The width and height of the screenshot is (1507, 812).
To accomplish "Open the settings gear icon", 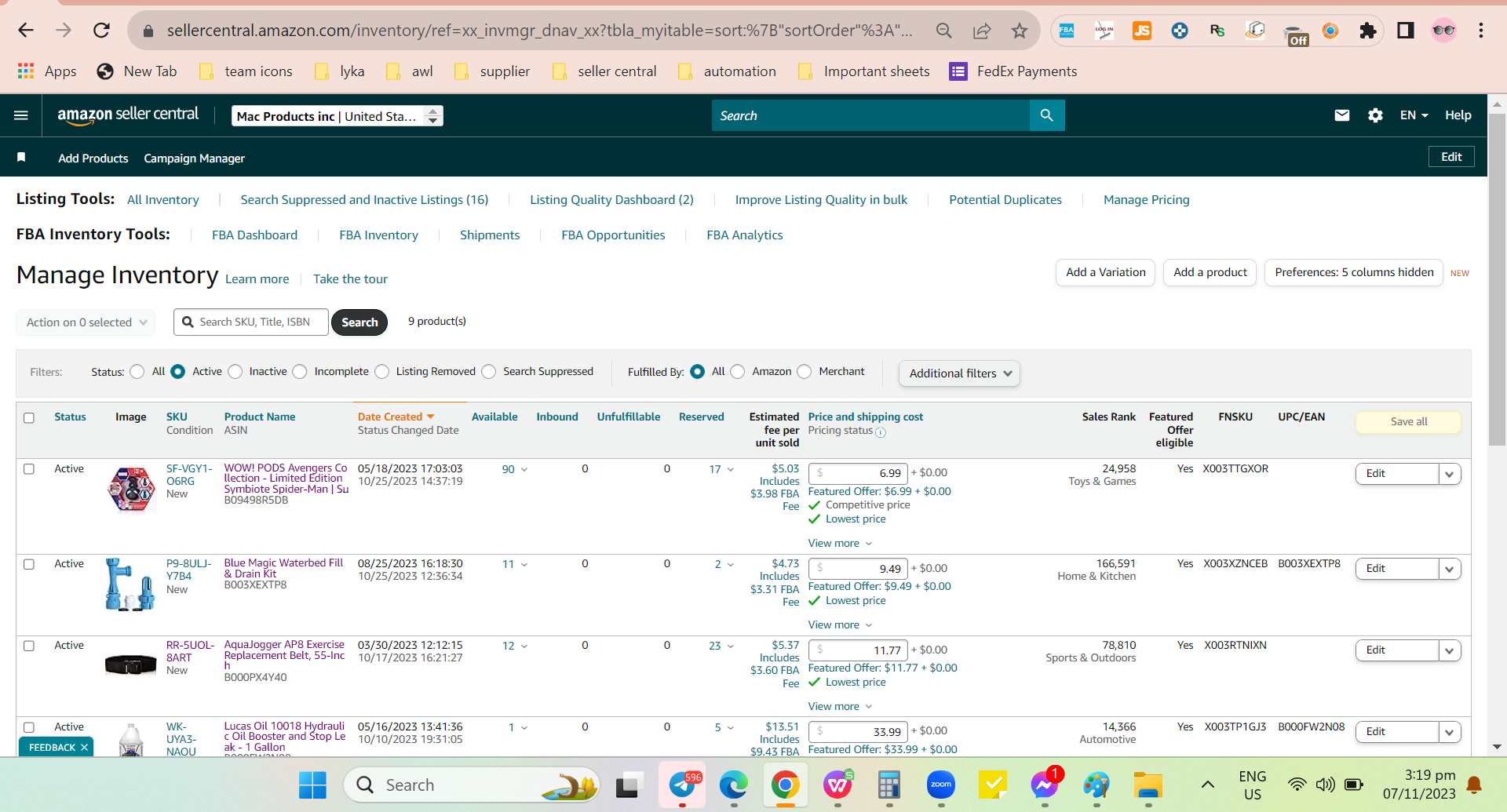I will tap(1375, 115).
